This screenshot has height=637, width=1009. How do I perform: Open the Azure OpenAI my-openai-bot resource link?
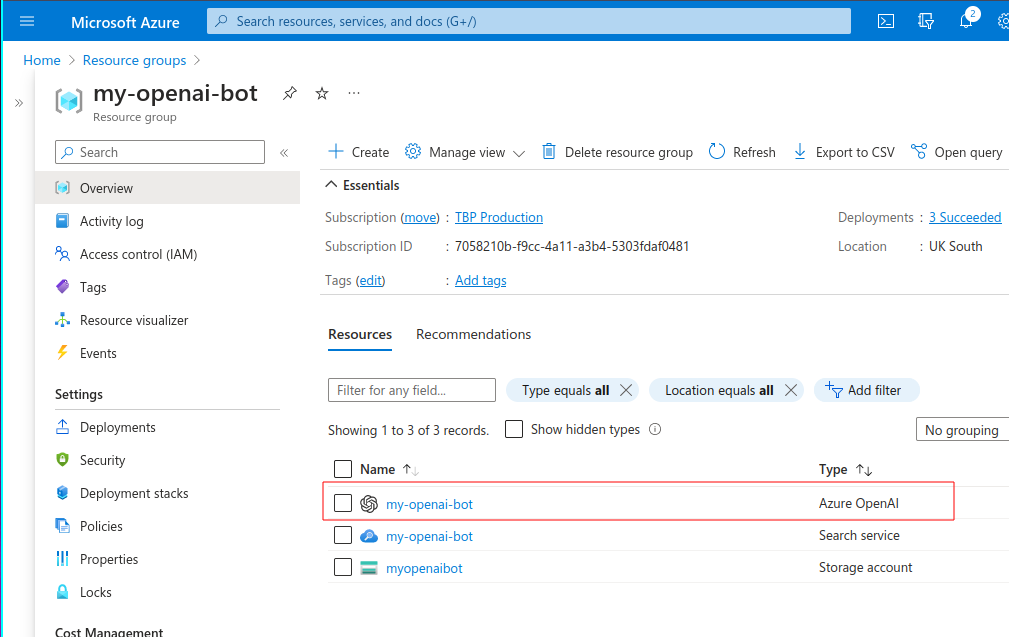429,504
